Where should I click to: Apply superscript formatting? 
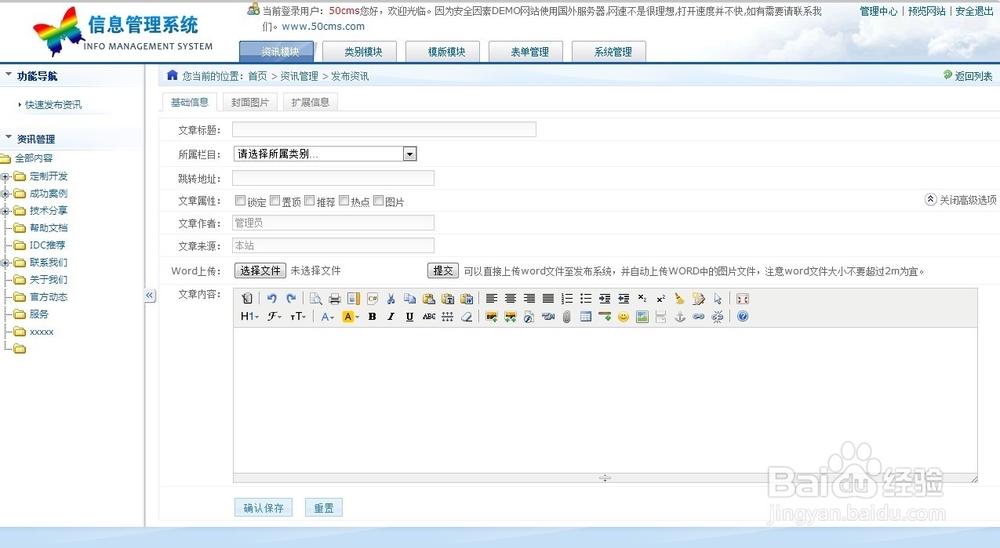[x=661, y=299]
